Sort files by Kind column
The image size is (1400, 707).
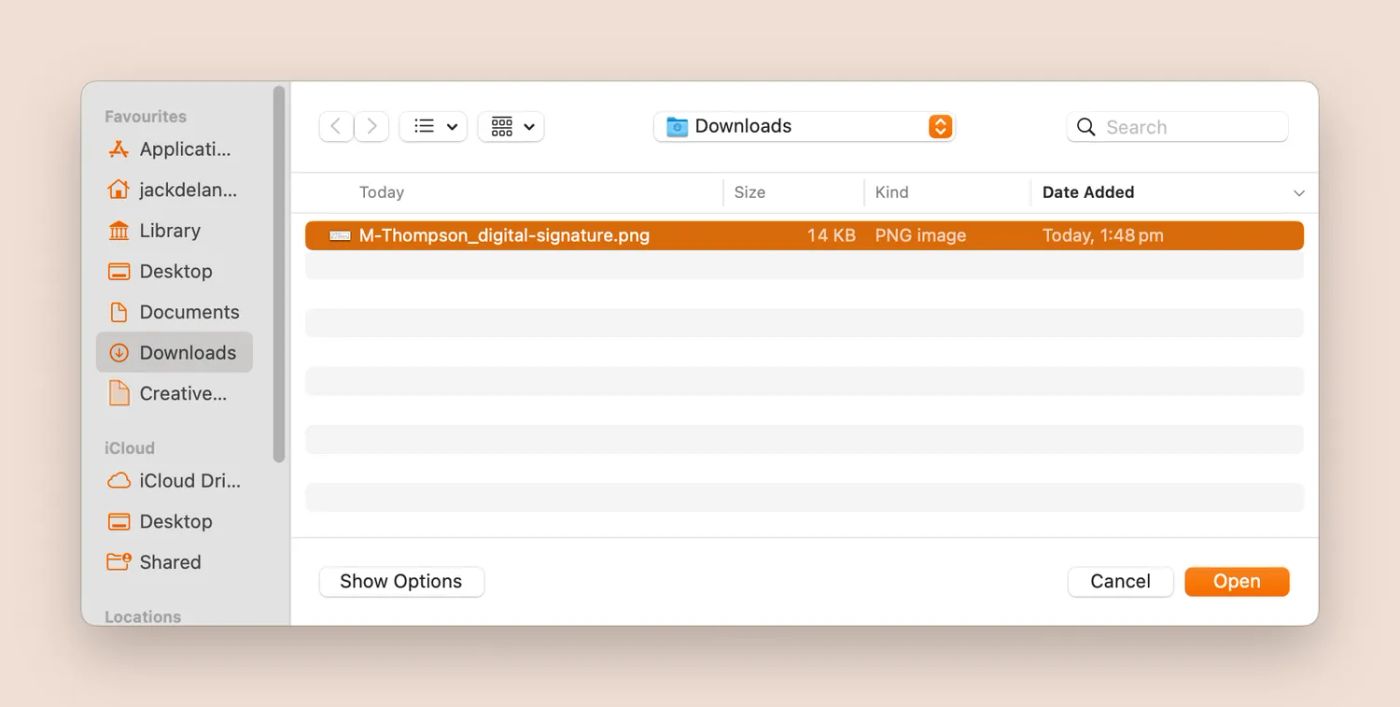891,192
